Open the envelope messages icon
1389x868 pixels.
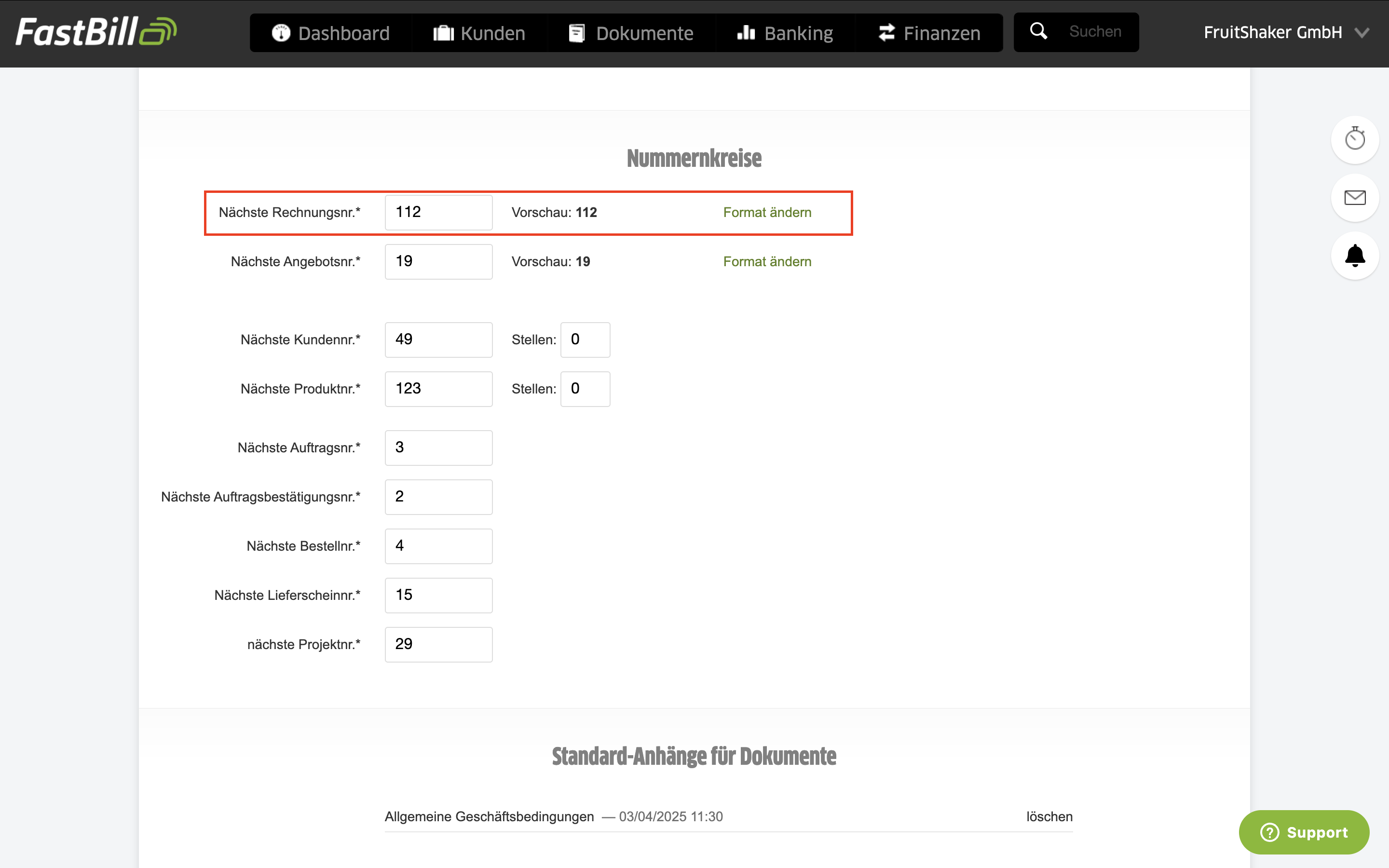point(1355,198)
